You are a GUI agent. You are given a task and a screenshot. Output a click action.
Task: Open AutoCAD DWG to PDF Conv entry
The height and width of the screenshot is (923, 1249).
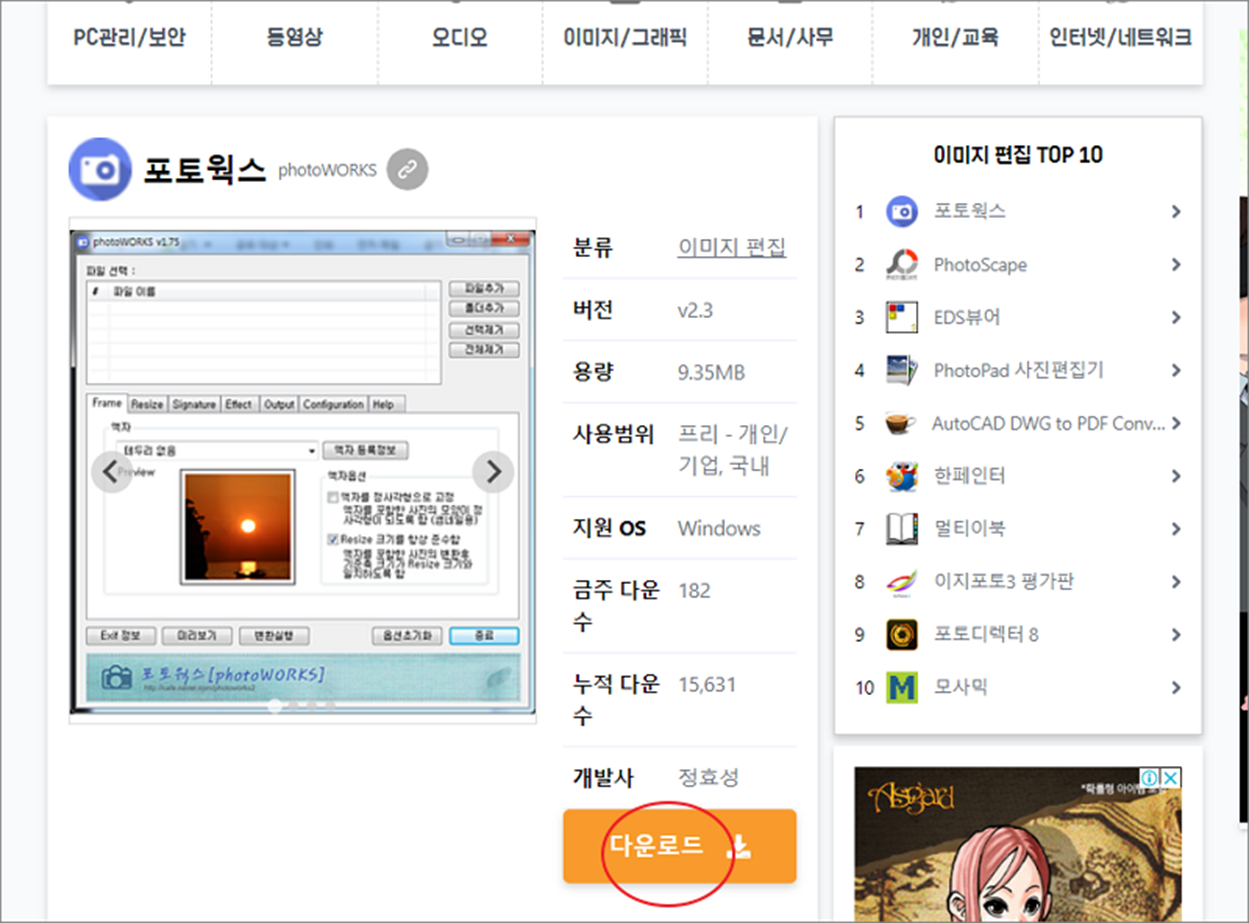click(x=1049, y=424)
